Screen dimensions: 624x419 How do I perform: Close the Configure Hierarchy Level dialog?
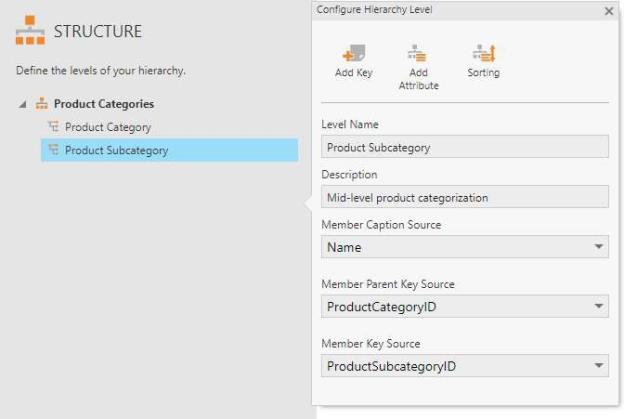tap(609, 11)
